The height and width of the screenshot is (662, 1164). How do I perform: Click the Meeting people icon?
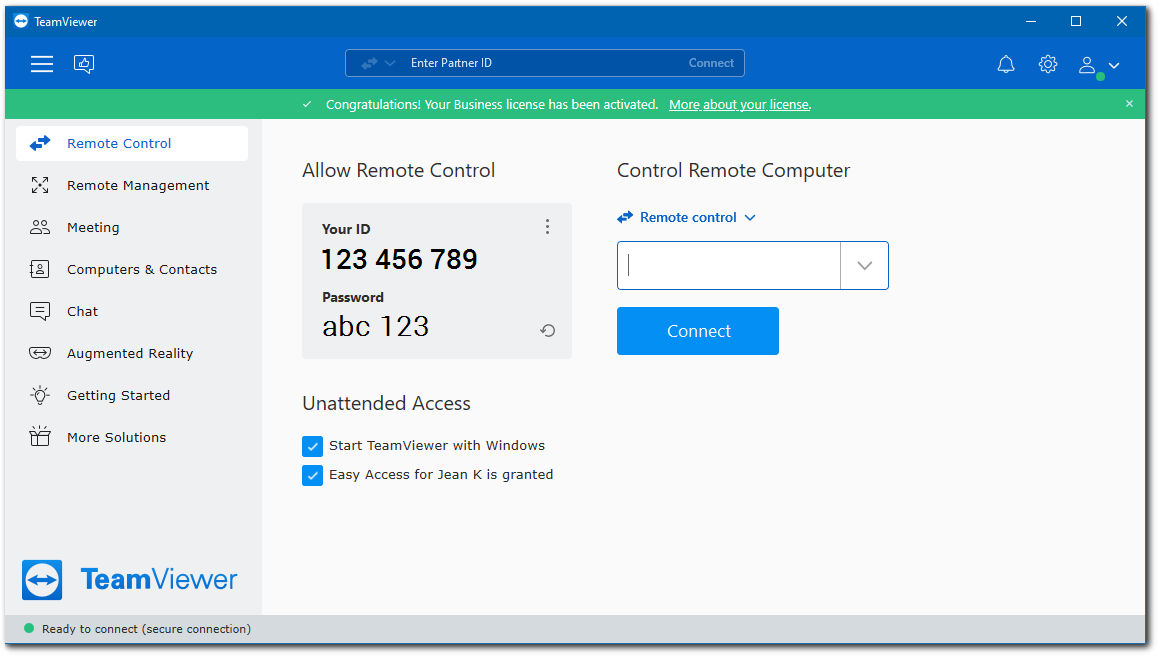point(40,227)
